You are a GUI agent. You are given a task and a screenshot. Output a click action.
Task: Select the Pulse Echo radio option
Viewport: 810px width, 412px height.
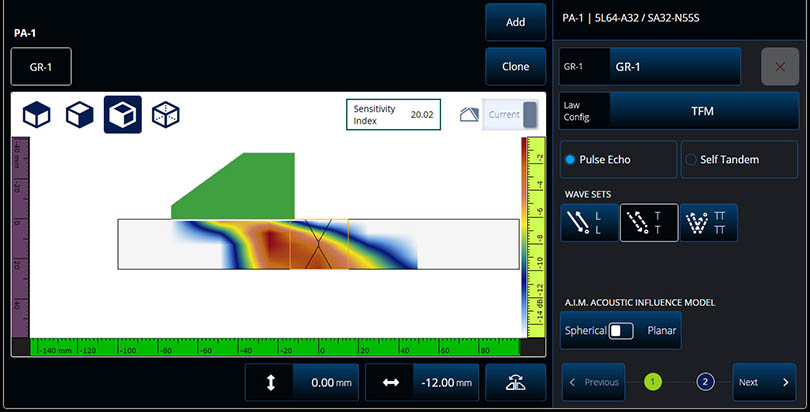(616, 159)
